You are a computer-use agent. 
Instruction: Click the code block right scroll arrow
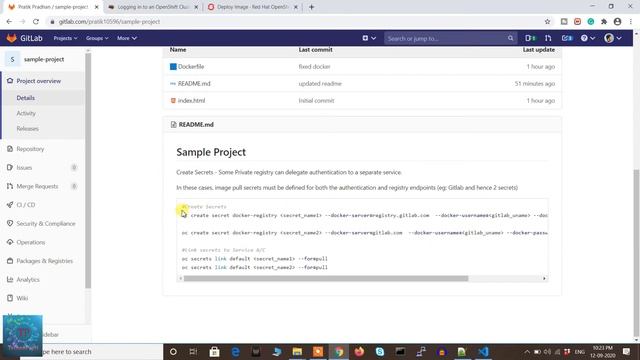click(544, 278)
